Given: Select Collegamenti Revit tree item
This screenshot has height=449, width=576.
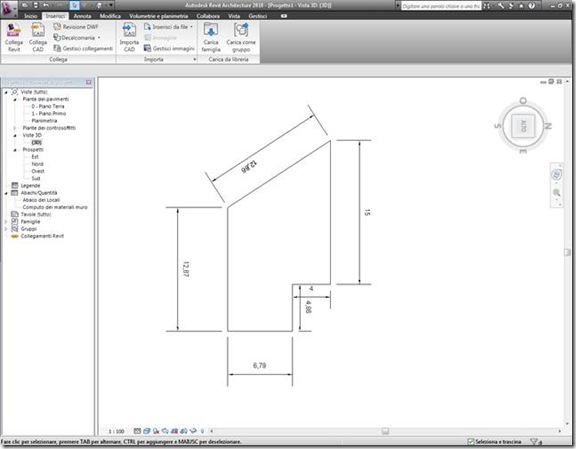Looking at the screenshot, I should coord(42,236).
